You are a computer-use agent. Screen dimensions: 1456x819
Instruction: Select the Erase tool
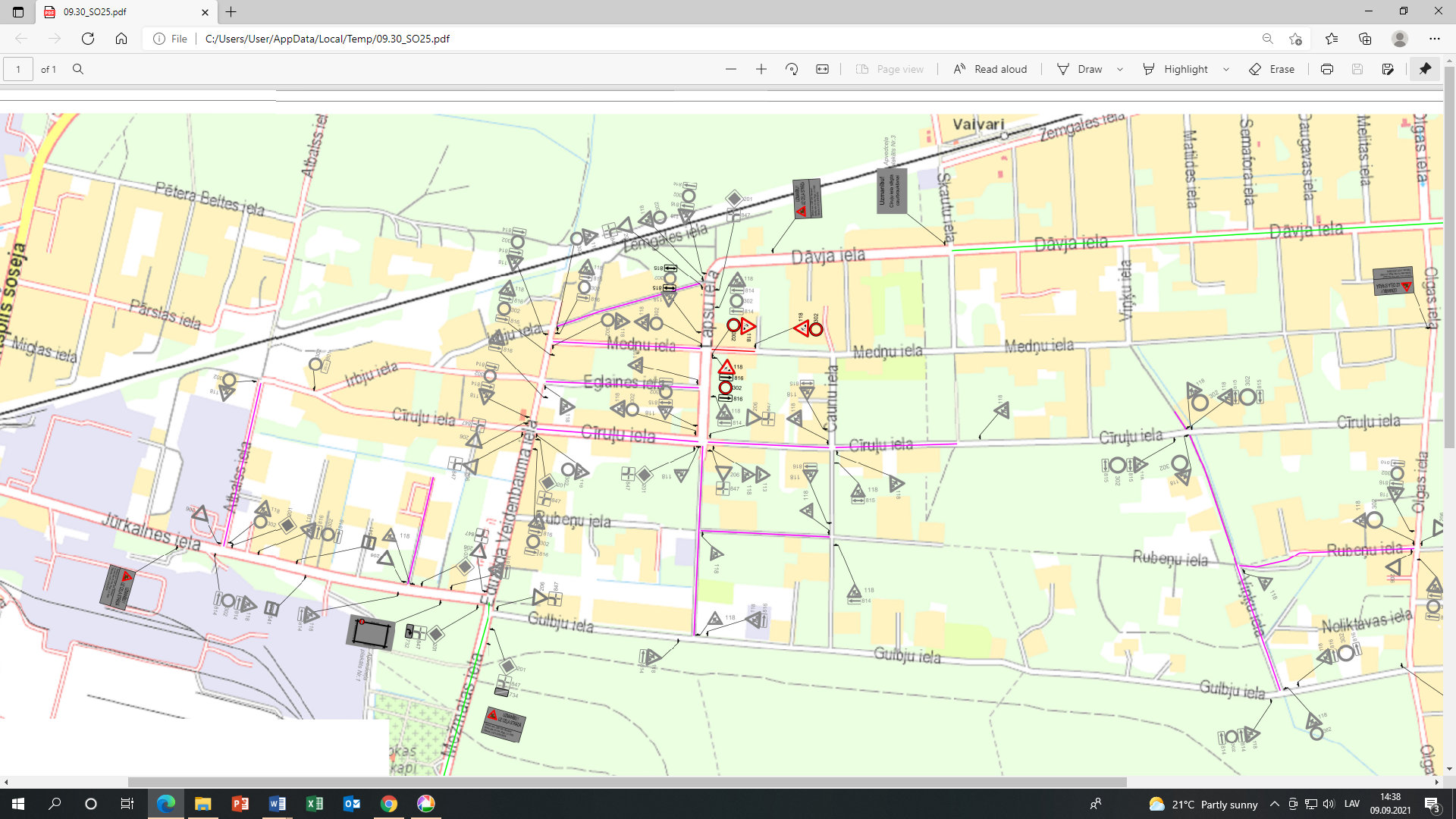(1272, 69)
